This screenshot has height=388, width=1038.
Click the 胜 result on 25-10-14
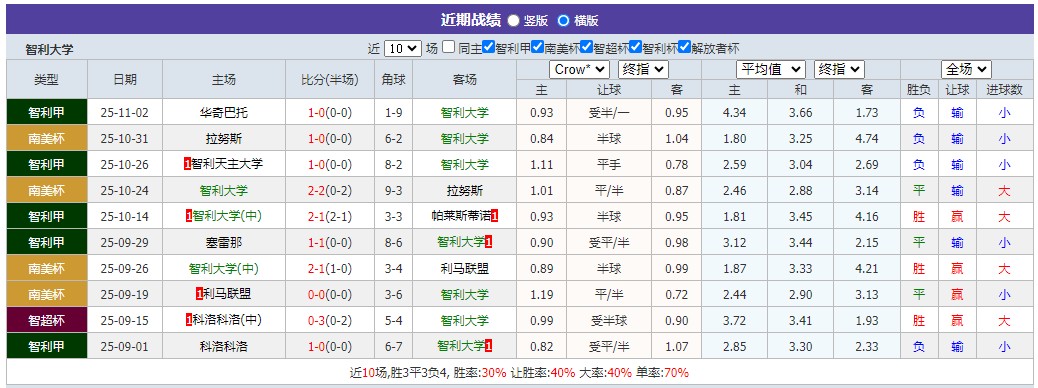pos(918,217)
